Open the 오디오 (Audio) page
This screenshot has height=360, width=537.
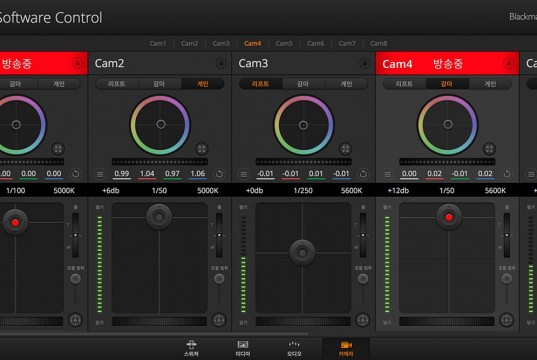[x=294, y=349]
